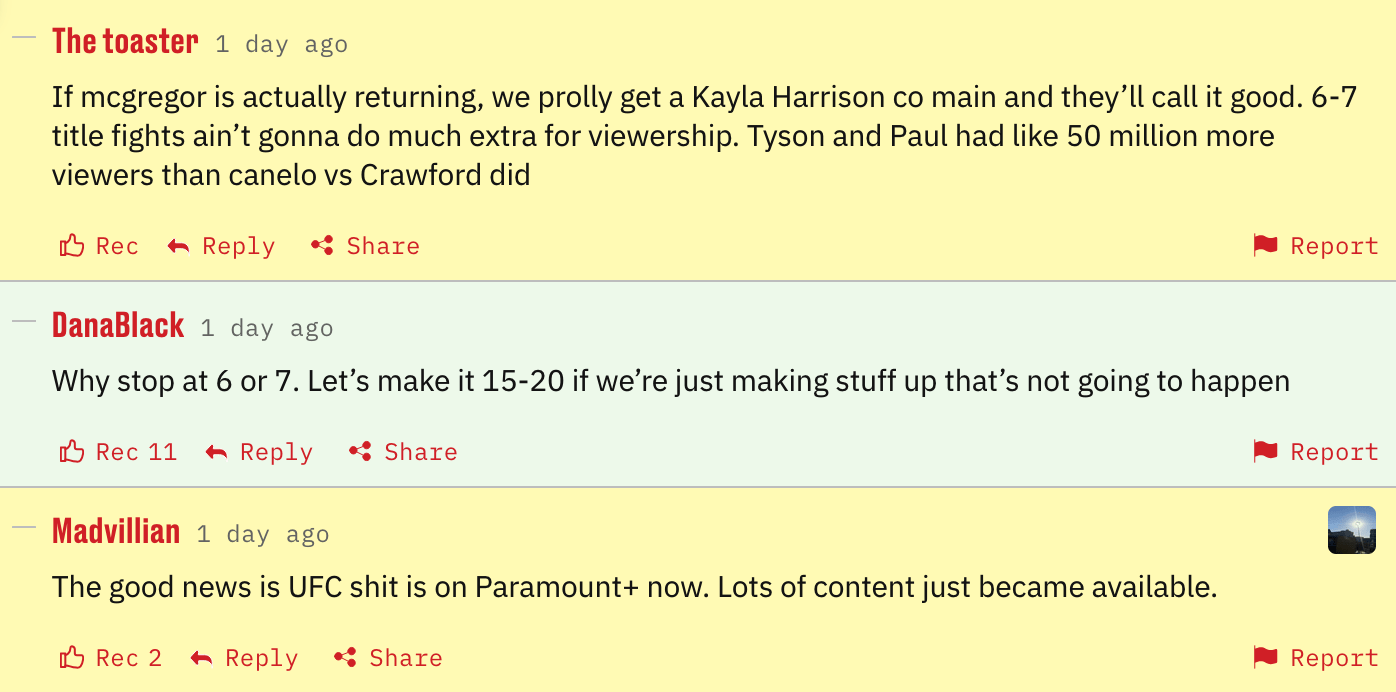Click Reply text on DanaBlack's comment
1396x692 pixels.
point(276,452)
